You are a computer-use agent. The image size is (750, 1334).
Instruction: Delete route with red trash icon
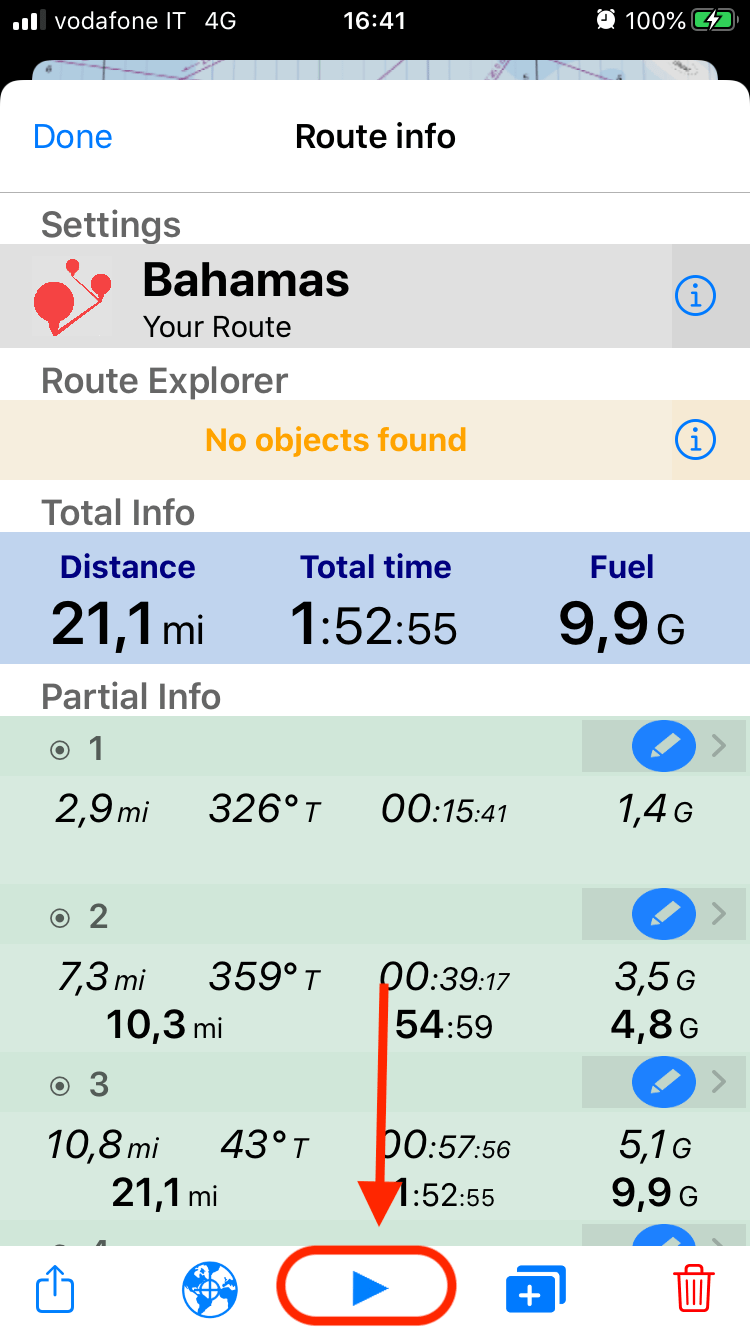(694, 1289)
